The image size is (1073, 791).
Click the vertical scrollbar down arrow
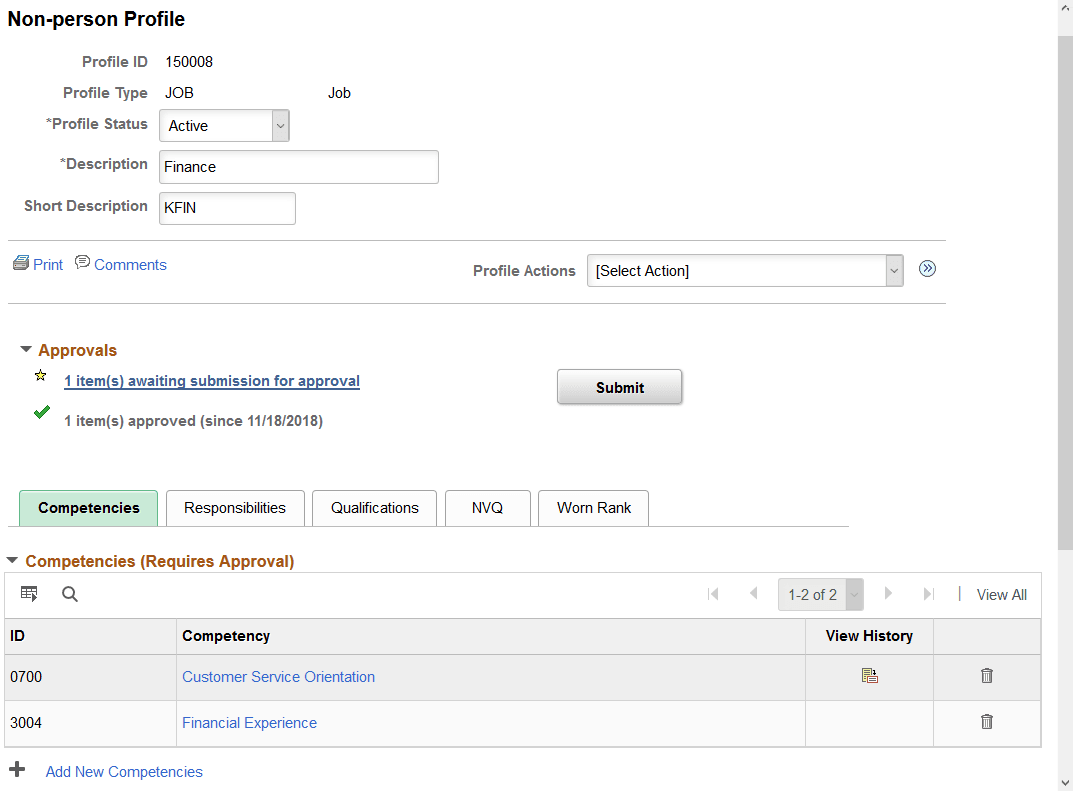tap(1065, 782)
